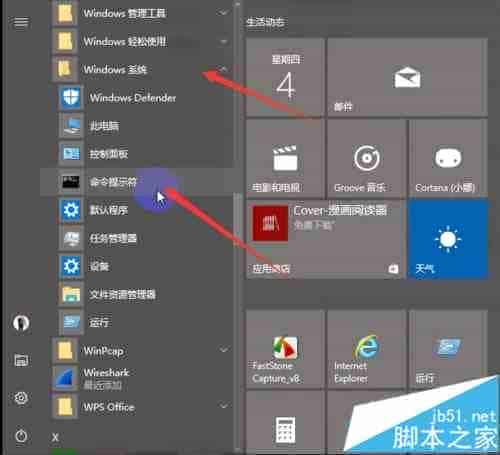Screen dimensions: 500x455
Task: Select Windows 系统 folder label
Action: tap(115, 69)
